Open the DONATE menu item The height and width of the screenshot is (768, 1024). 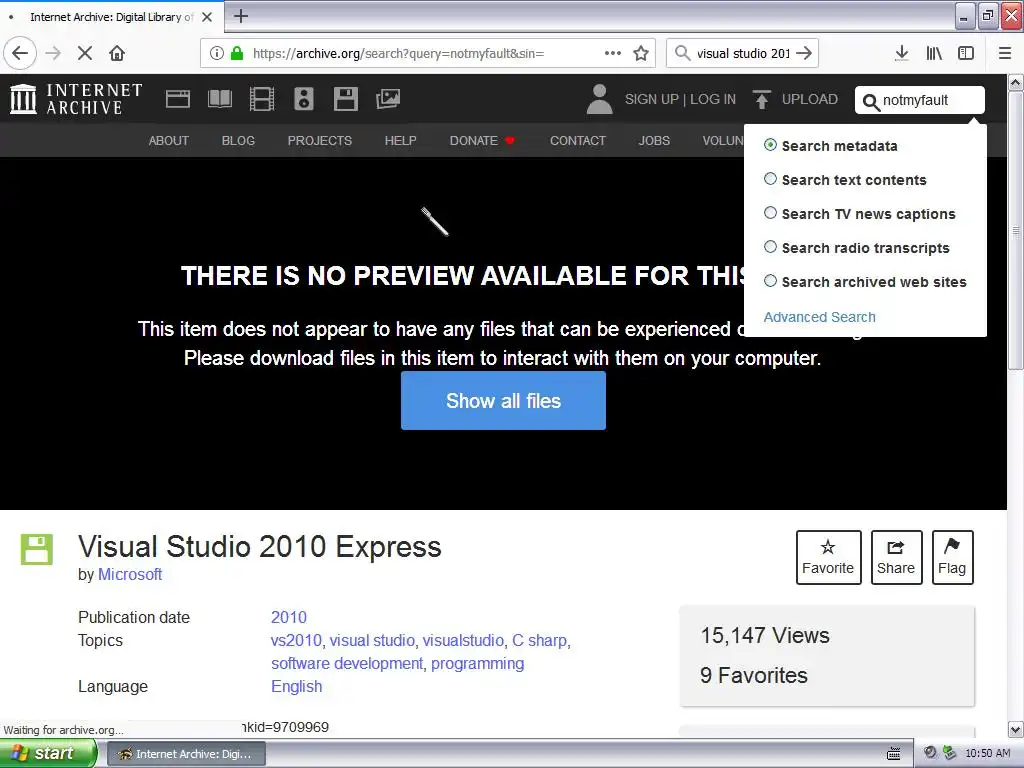[482, 140]
